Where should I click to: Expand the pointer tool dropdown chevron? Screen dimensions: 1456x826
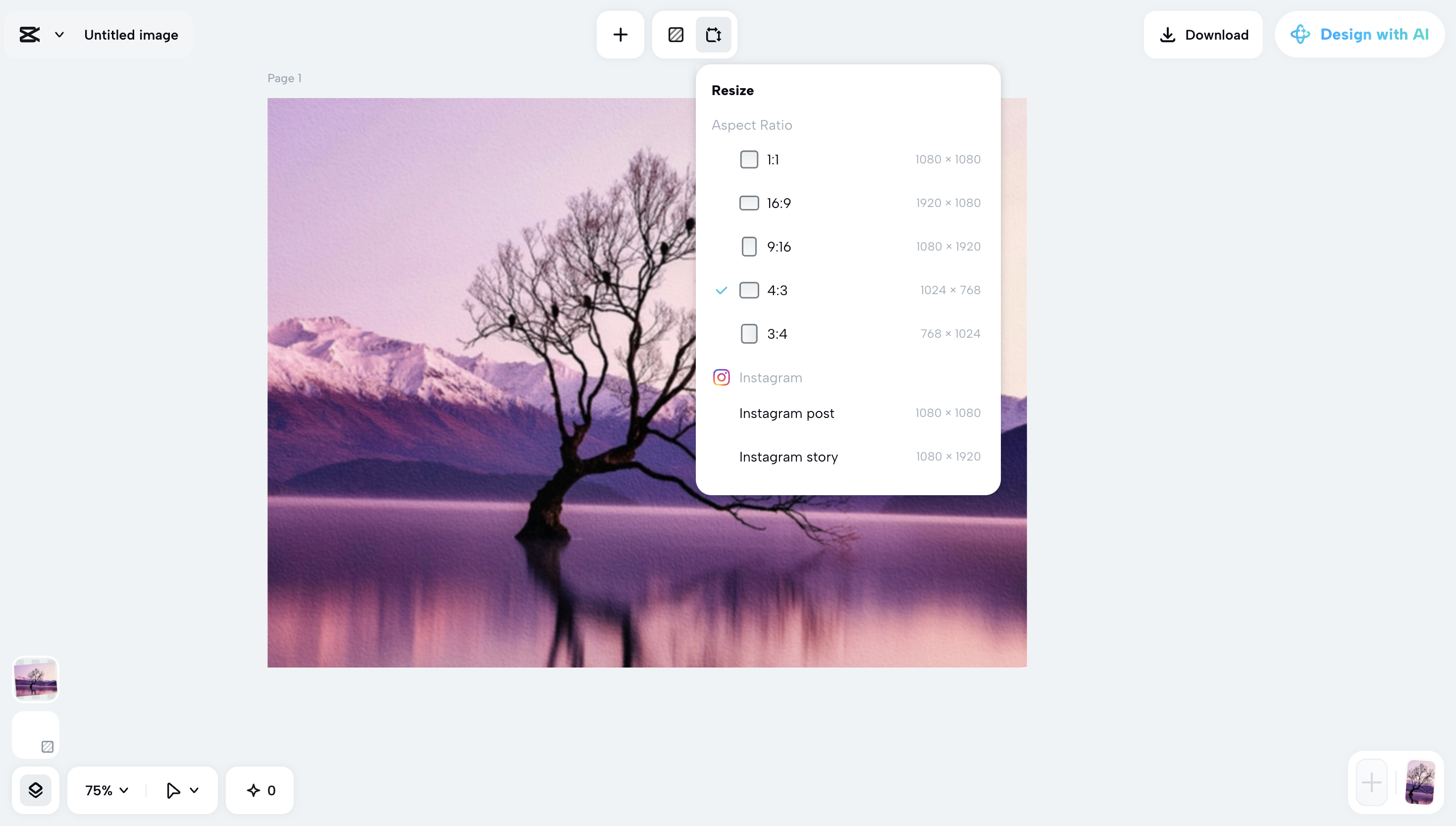[194, 790]
